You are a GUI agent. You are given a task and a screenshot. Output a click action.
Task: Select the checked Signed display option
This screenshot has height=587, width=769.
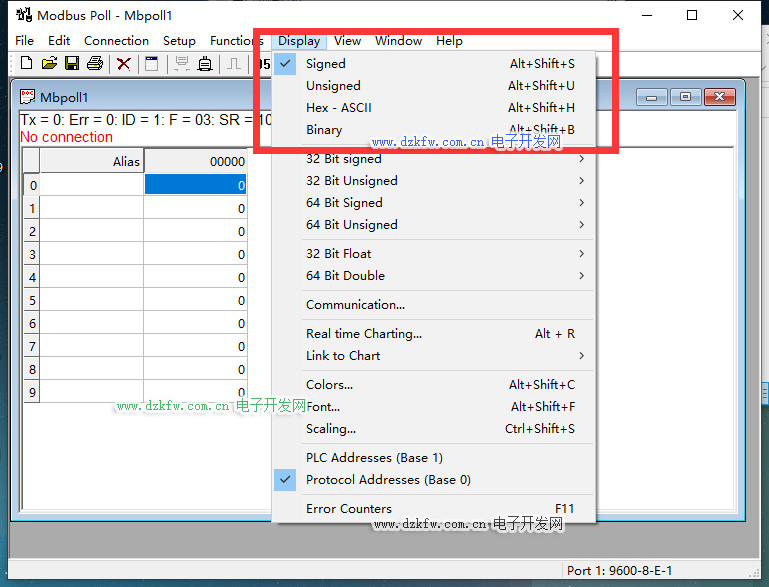point(326,64)
